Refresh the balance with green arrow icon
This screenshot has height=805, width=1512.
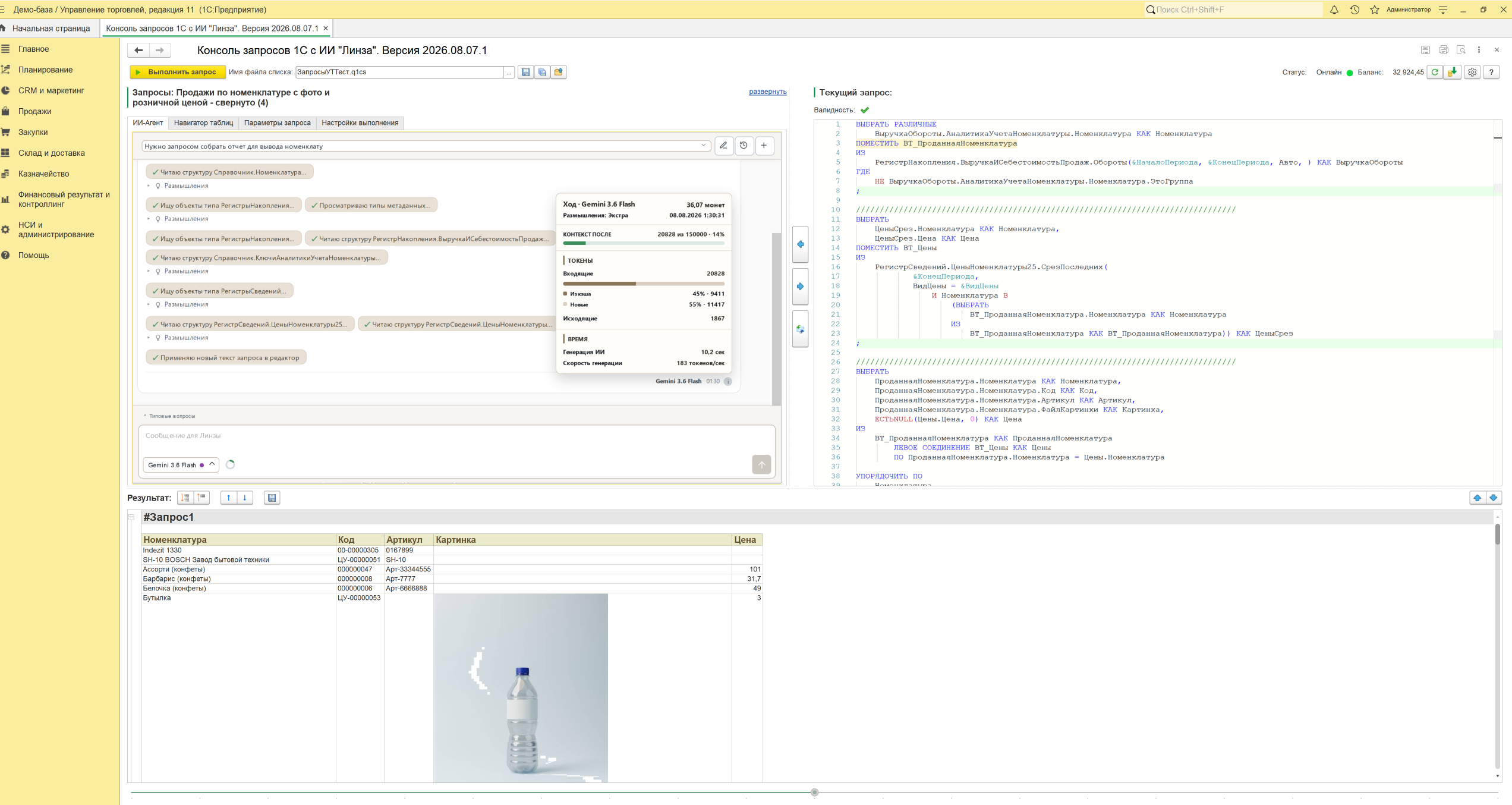[x=1435, y=72]
